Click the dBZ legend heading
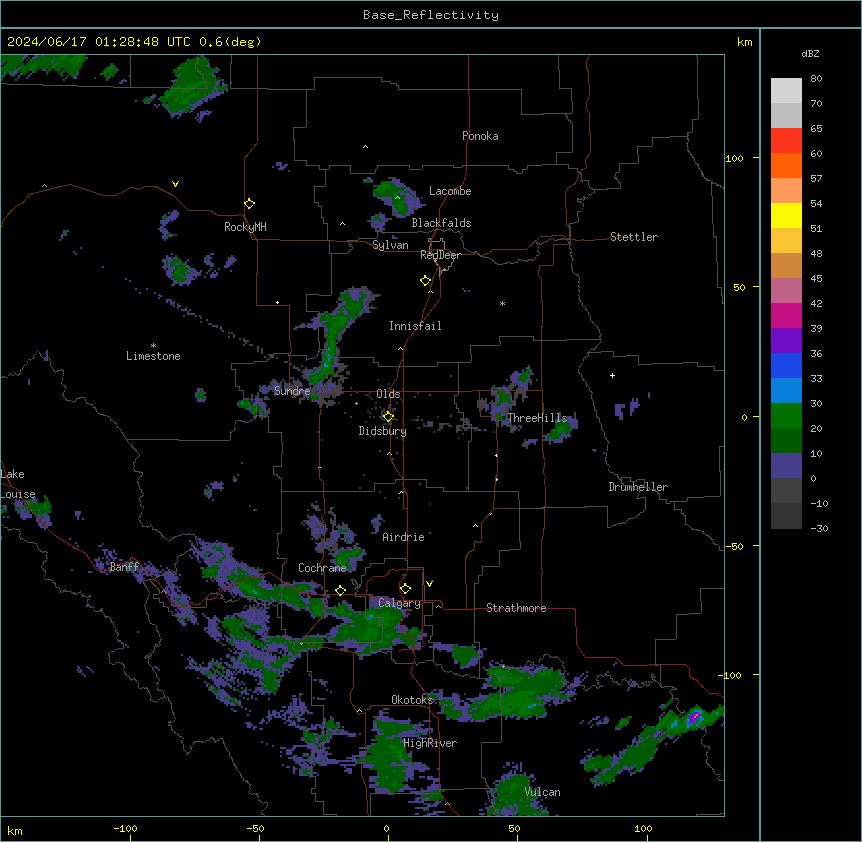 [810, 53]
